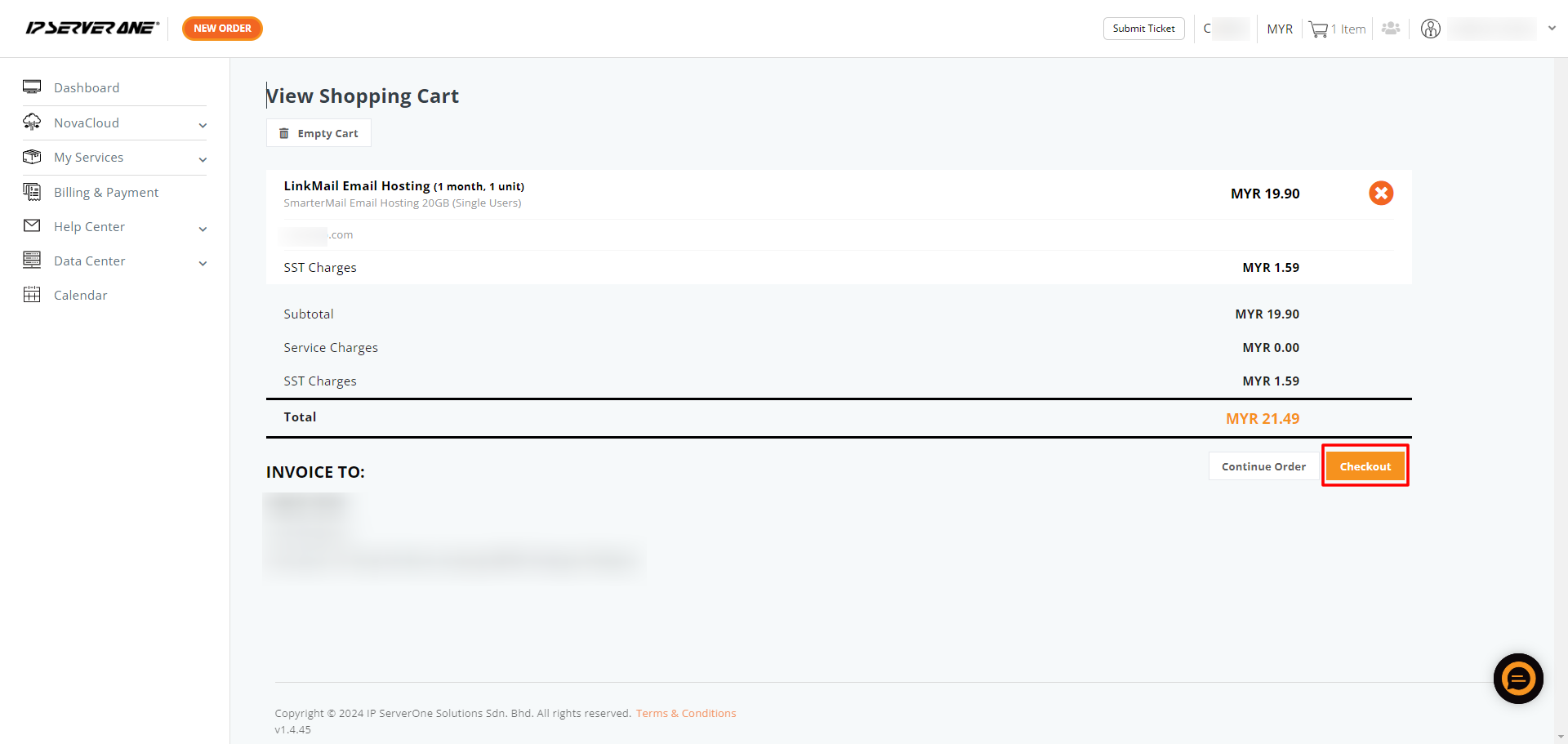Open the account dropdown arrow at top right
The height and width of the screenshot is (744, 1568).
coord(1552,29)
